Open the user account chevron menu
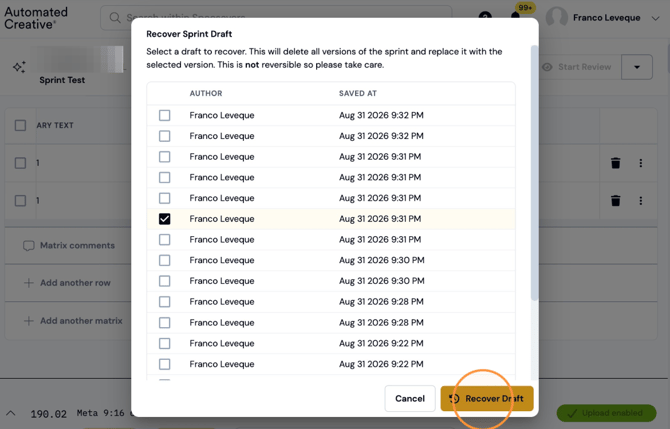This screenshot has height=429, width=670. pyautogui.click(x=655, y=18)
